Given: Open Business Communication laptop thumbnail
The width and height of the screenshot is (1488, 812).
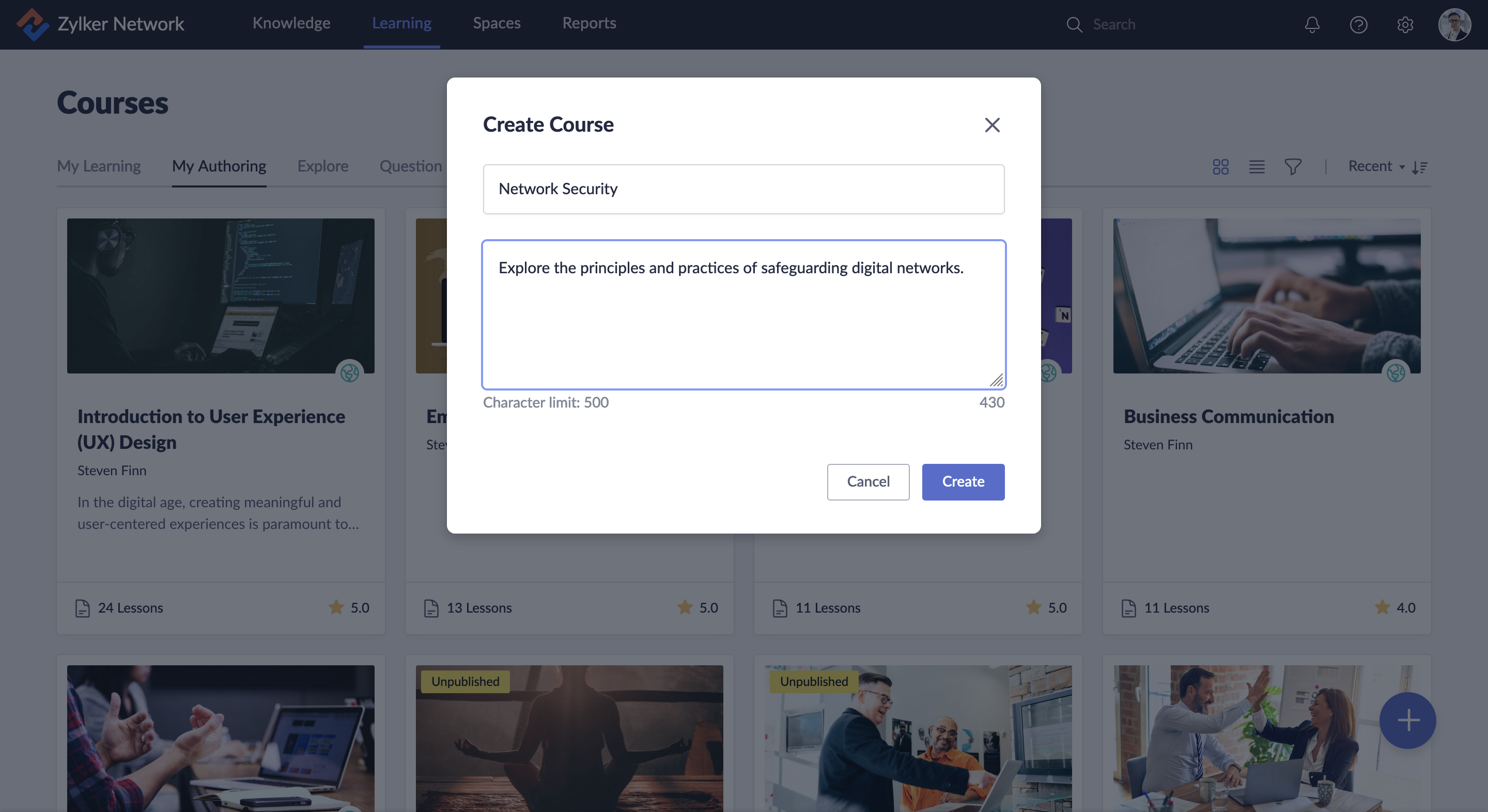Looking at the screenshot, I should point(1267,295).
